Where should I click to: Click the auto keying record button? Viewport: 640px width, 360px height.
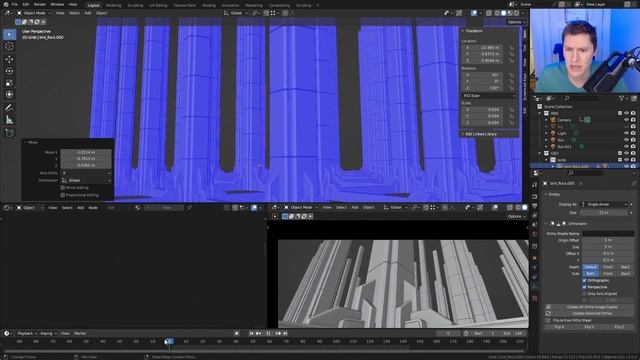236,333
